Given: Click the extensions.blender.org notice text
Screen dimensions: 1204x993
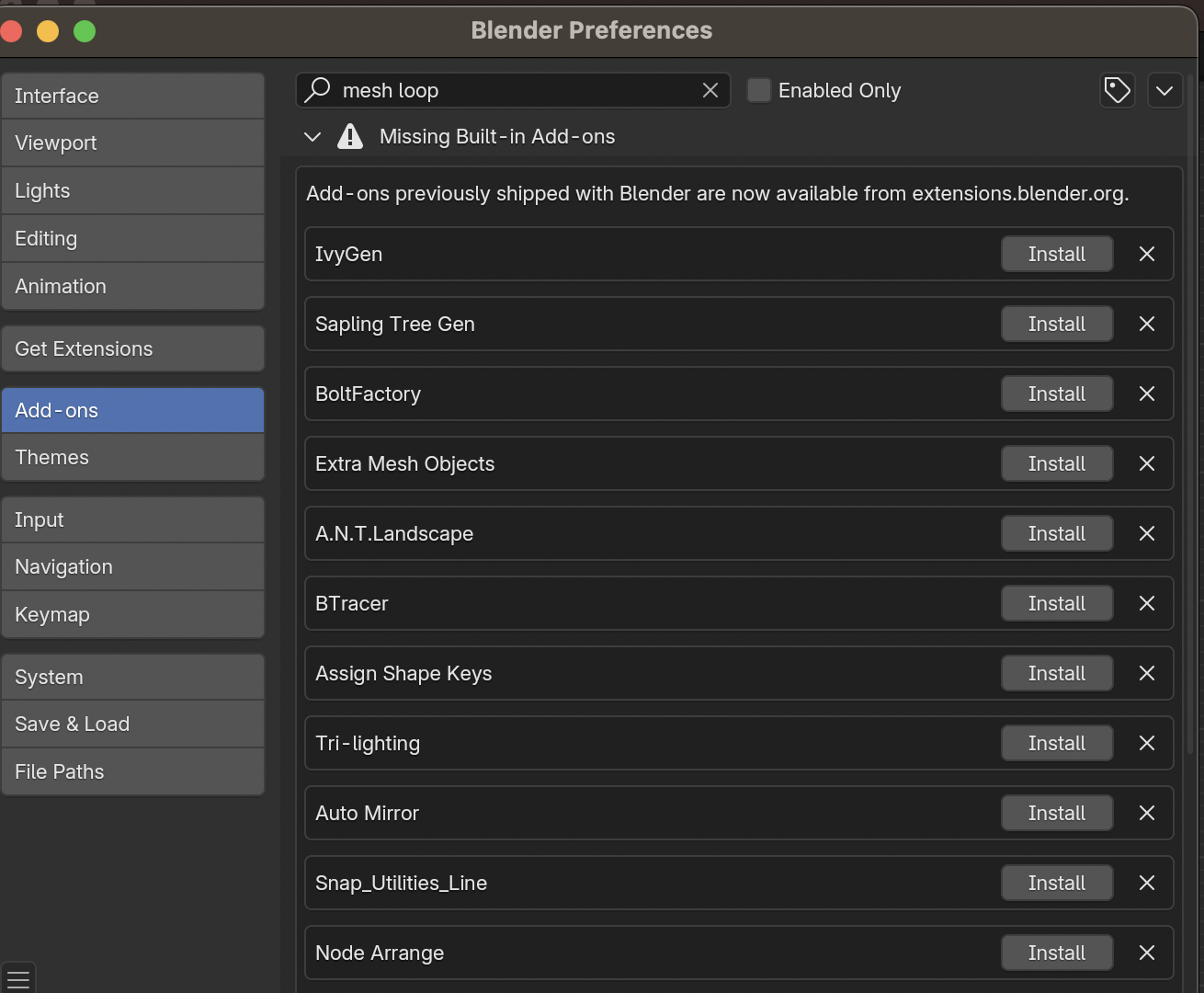Looking at the screenshot, I should pyautogui.click(x=717, y=193).
